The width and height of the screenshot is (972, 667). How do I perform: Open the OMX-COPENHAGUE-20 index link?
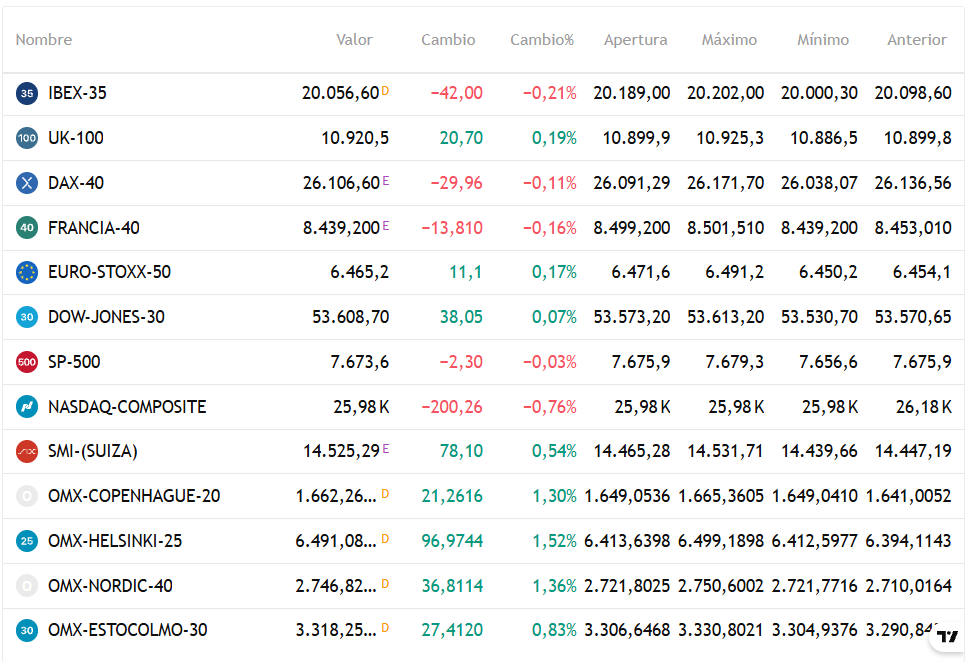click(134, 497)
